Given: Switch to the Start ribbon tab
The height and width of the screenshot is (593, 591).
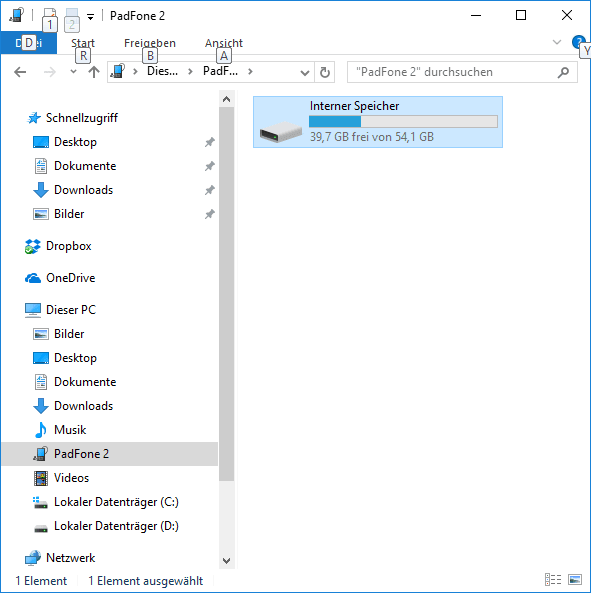Looking at the screenshot, I should click(83, 43).
